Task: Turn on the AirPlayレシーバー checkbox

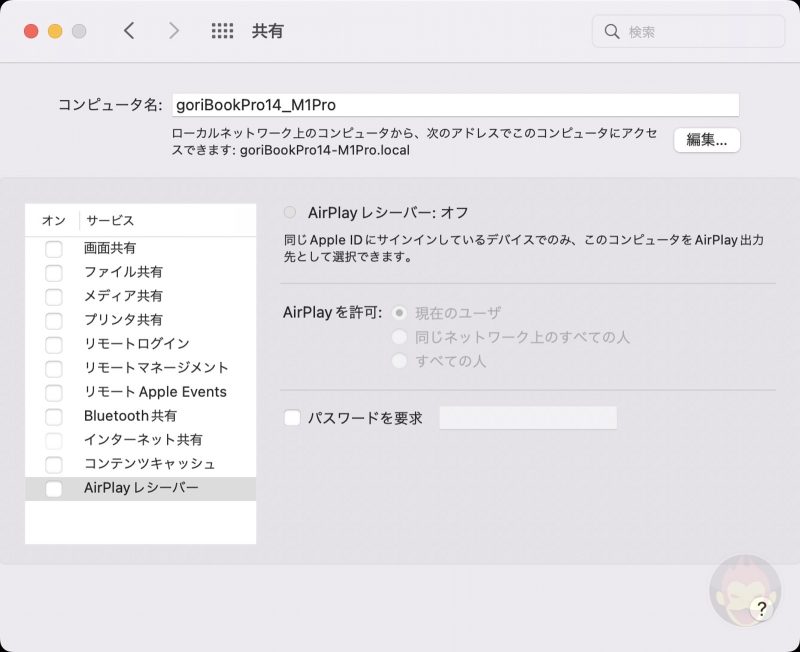Action: click(x=54, y=488)
